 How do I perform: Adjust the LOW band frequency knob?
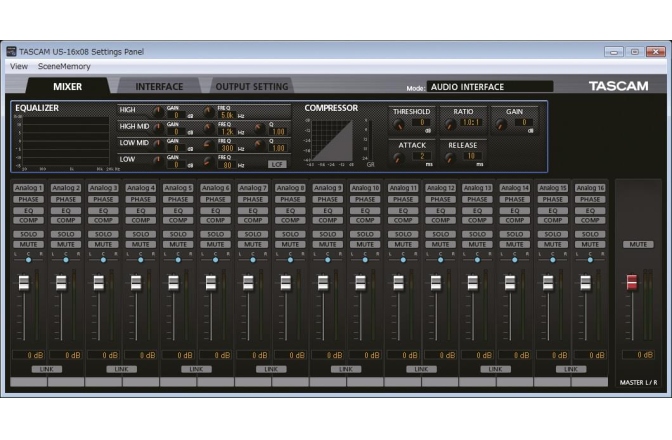(209, 161)
